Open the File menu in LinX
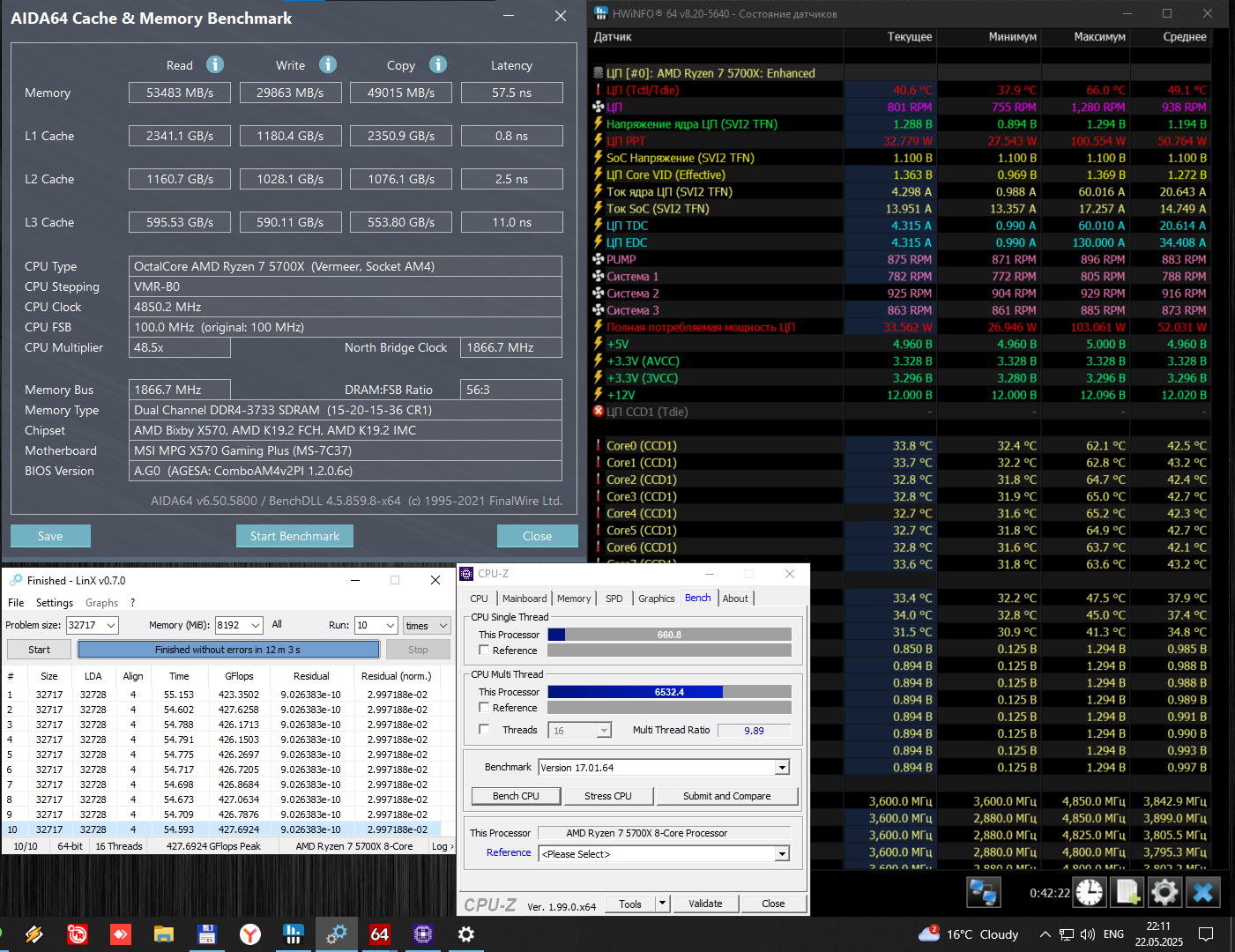The width and height of the screenshot is (1235, 952). click(16, 603)
